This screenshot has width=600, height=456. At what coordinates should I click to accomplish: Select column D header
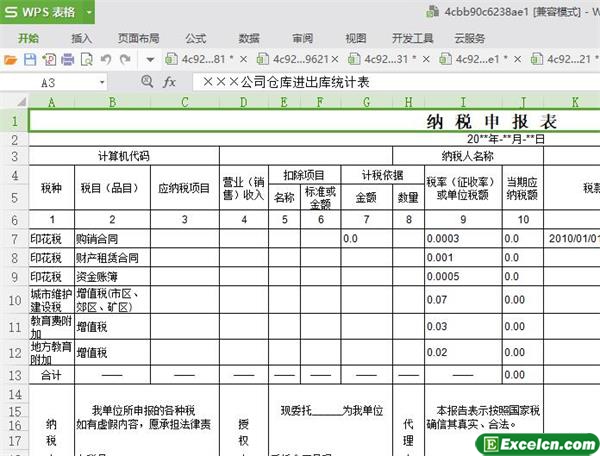(x=244, y=102)
